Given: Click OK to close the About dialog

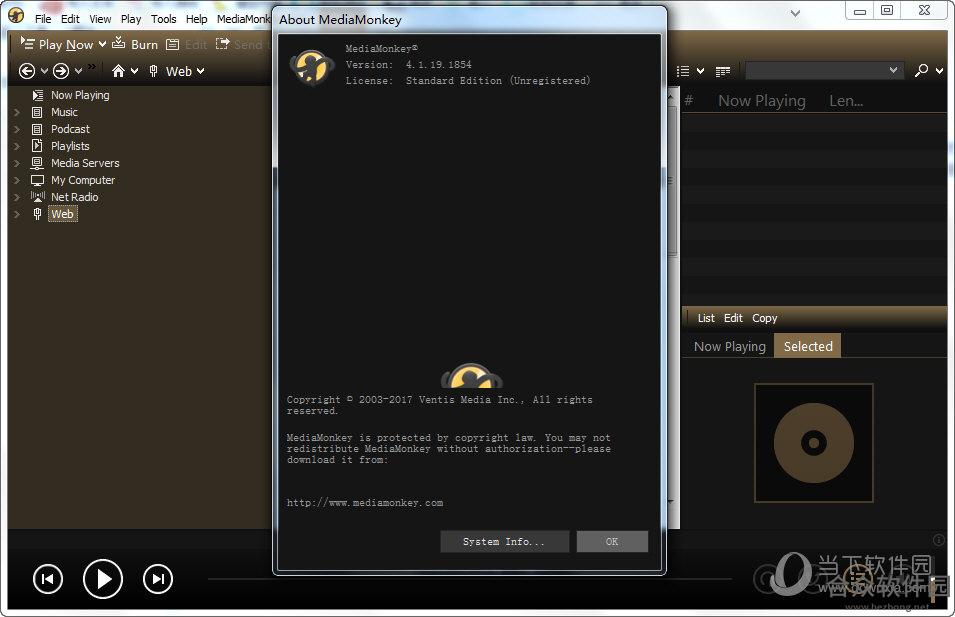Looking at the screenshot, I should point(612,541).
